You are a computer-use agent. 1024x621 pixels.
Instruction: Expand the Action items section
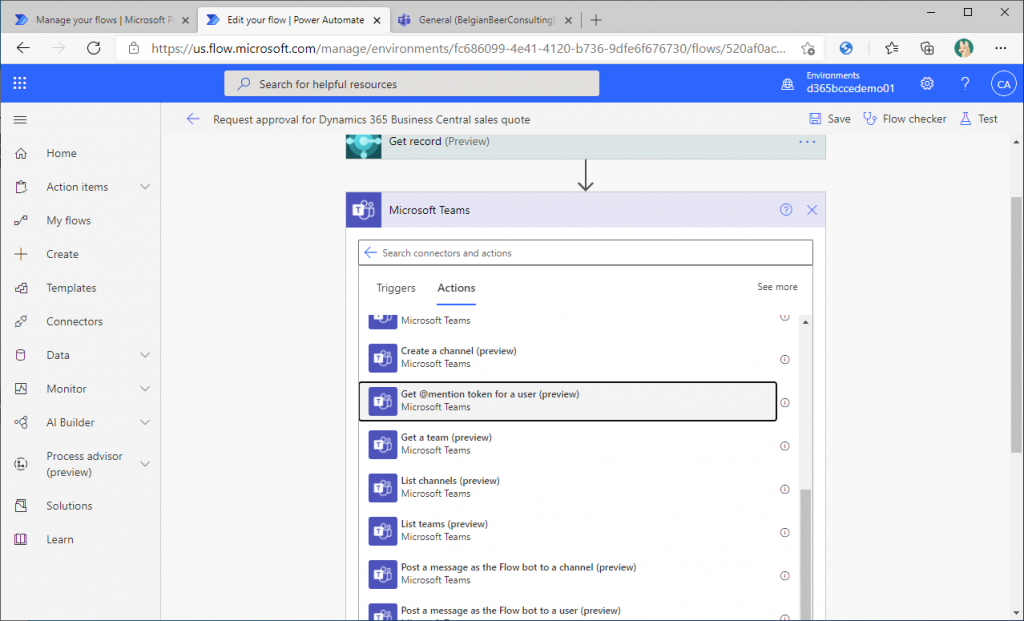(x=145, y=187)
